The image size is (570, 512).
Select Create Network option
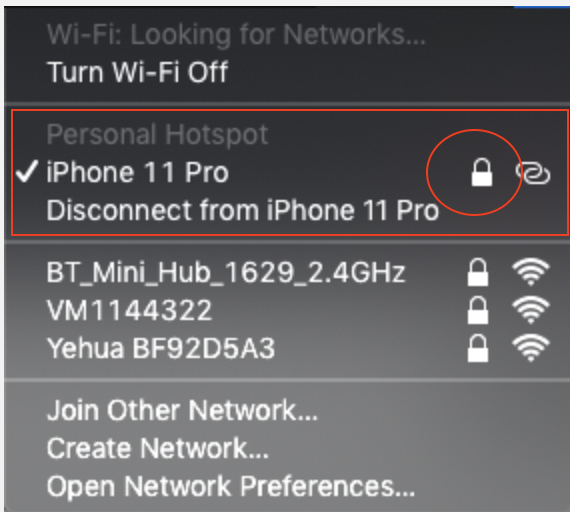[x=158, y=448]
